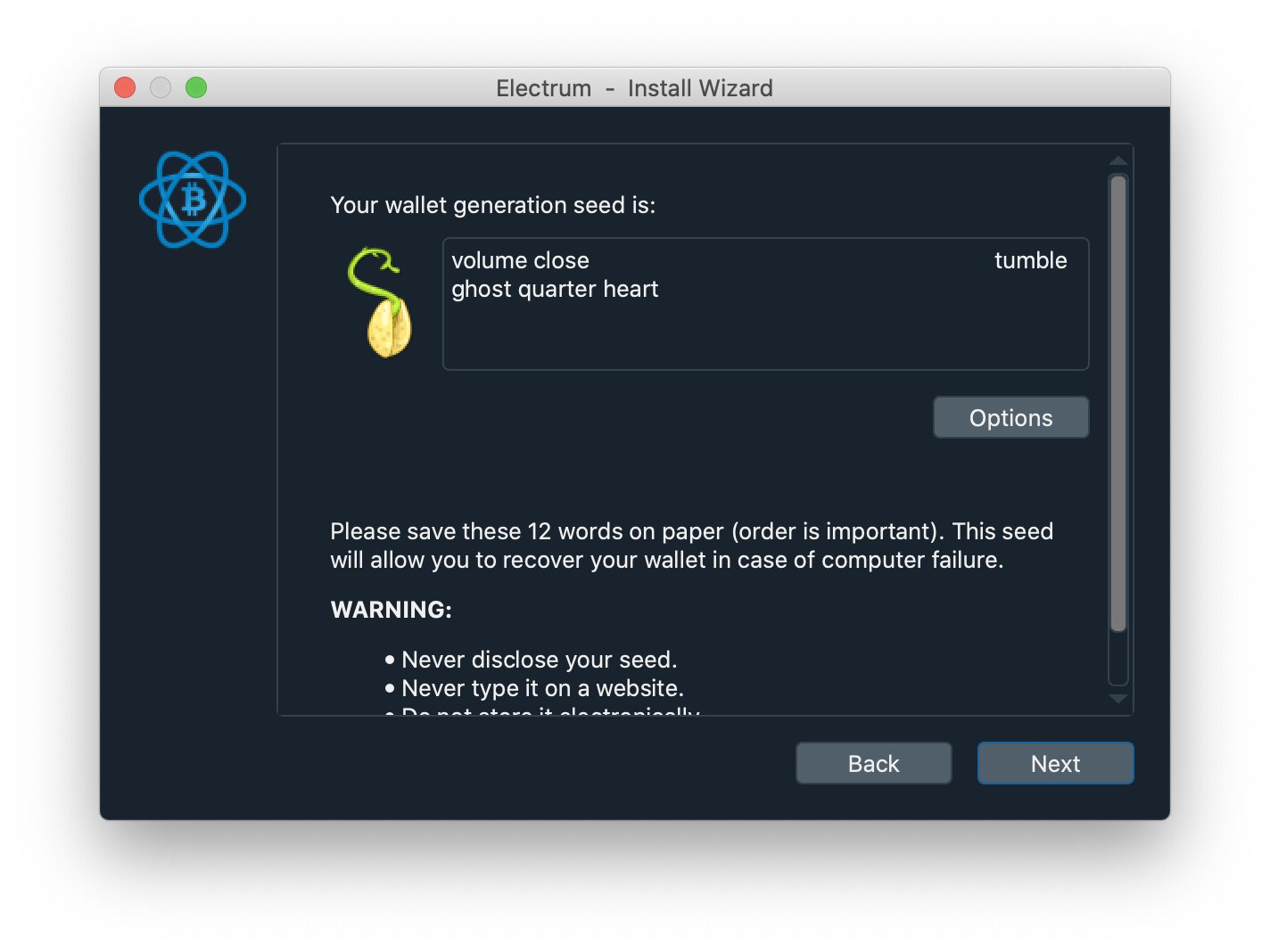Click the seed words "volume close"
1270x952 pixels.
click(x=520, y=260)
